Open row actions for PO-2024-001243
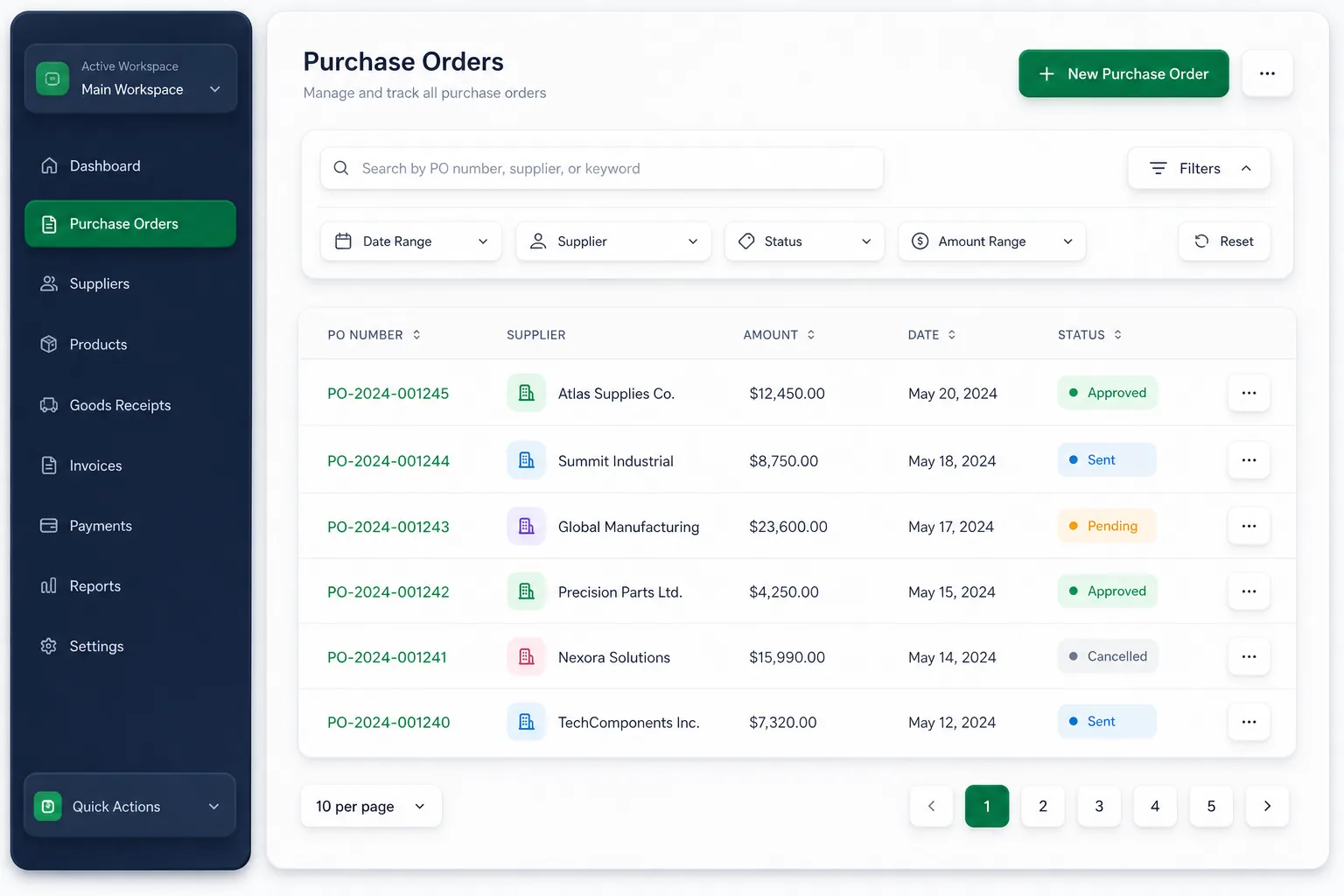Viewport: 1344px width, 896px height. [x=1249, y=526]
